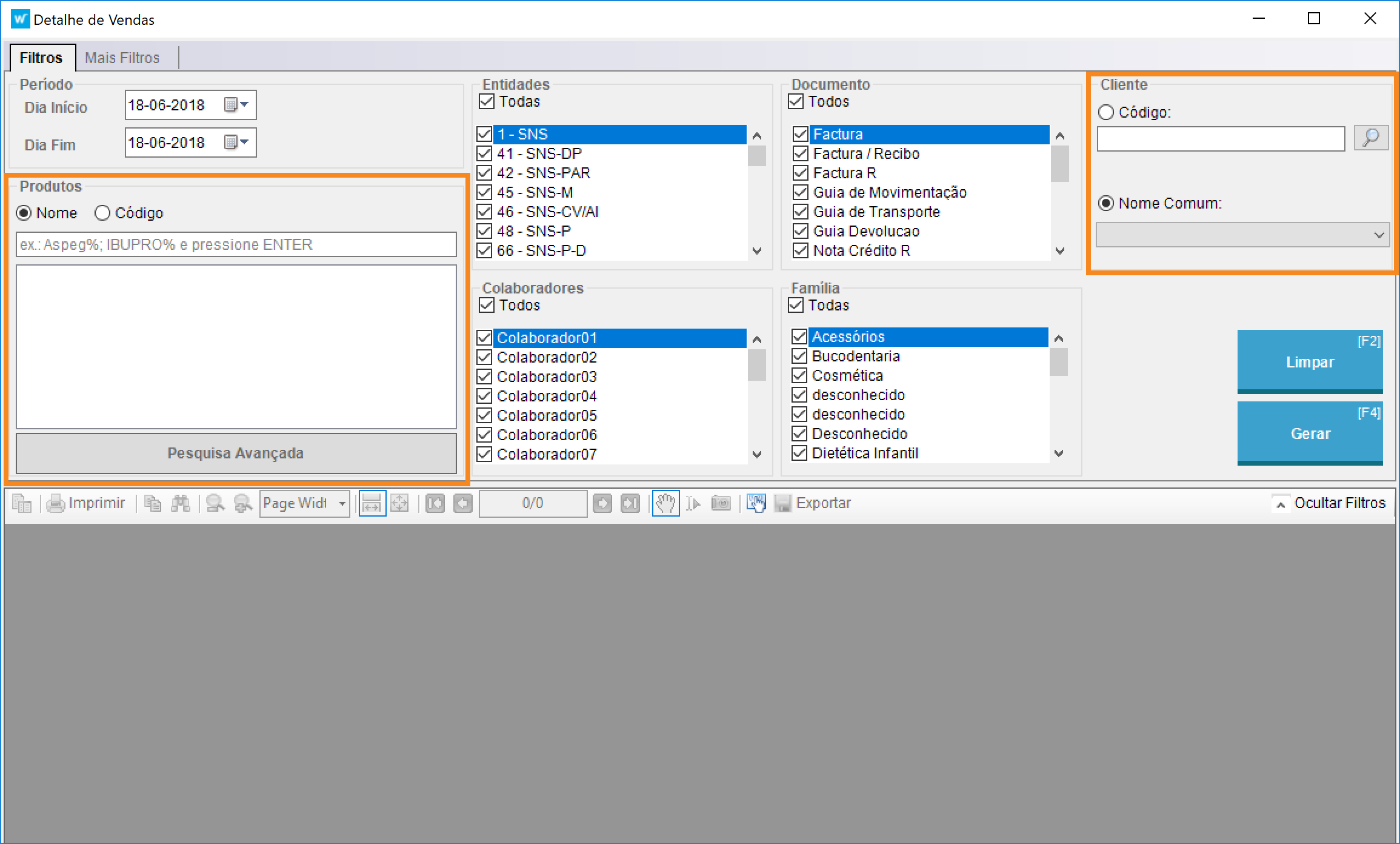Toggle the Colaborador03 checkbox
Screen dimensions: 1400x844
point(484,377)
